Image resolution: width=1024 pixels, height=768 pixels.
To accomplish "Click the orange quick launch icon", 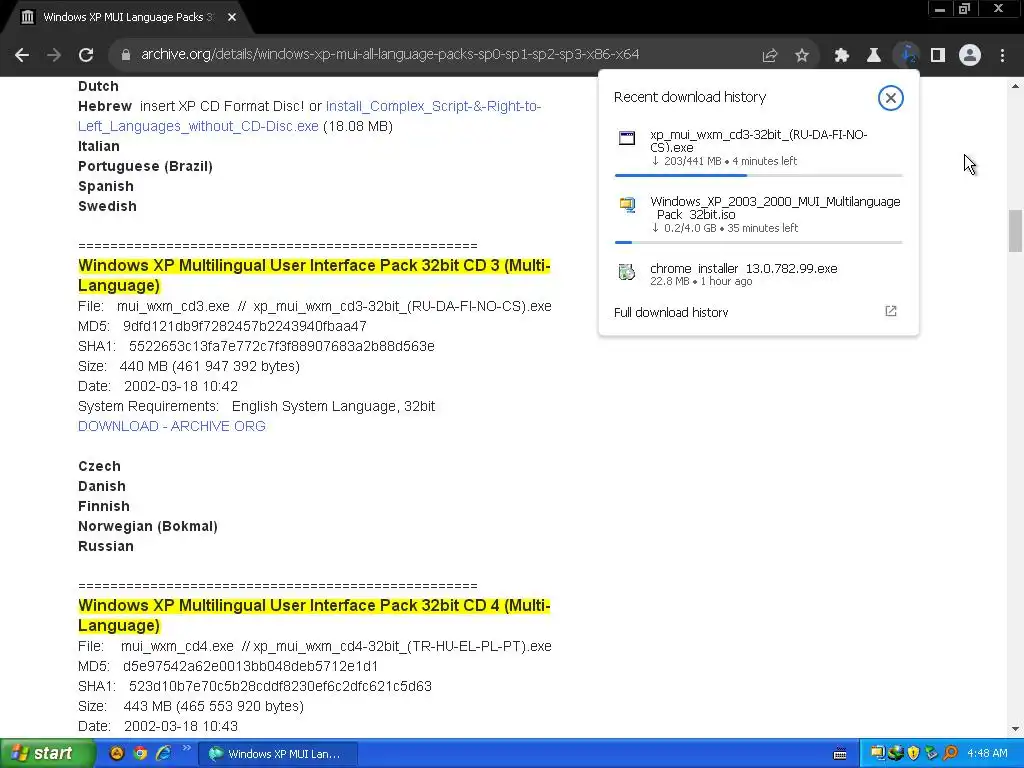I will coord(117,753).
